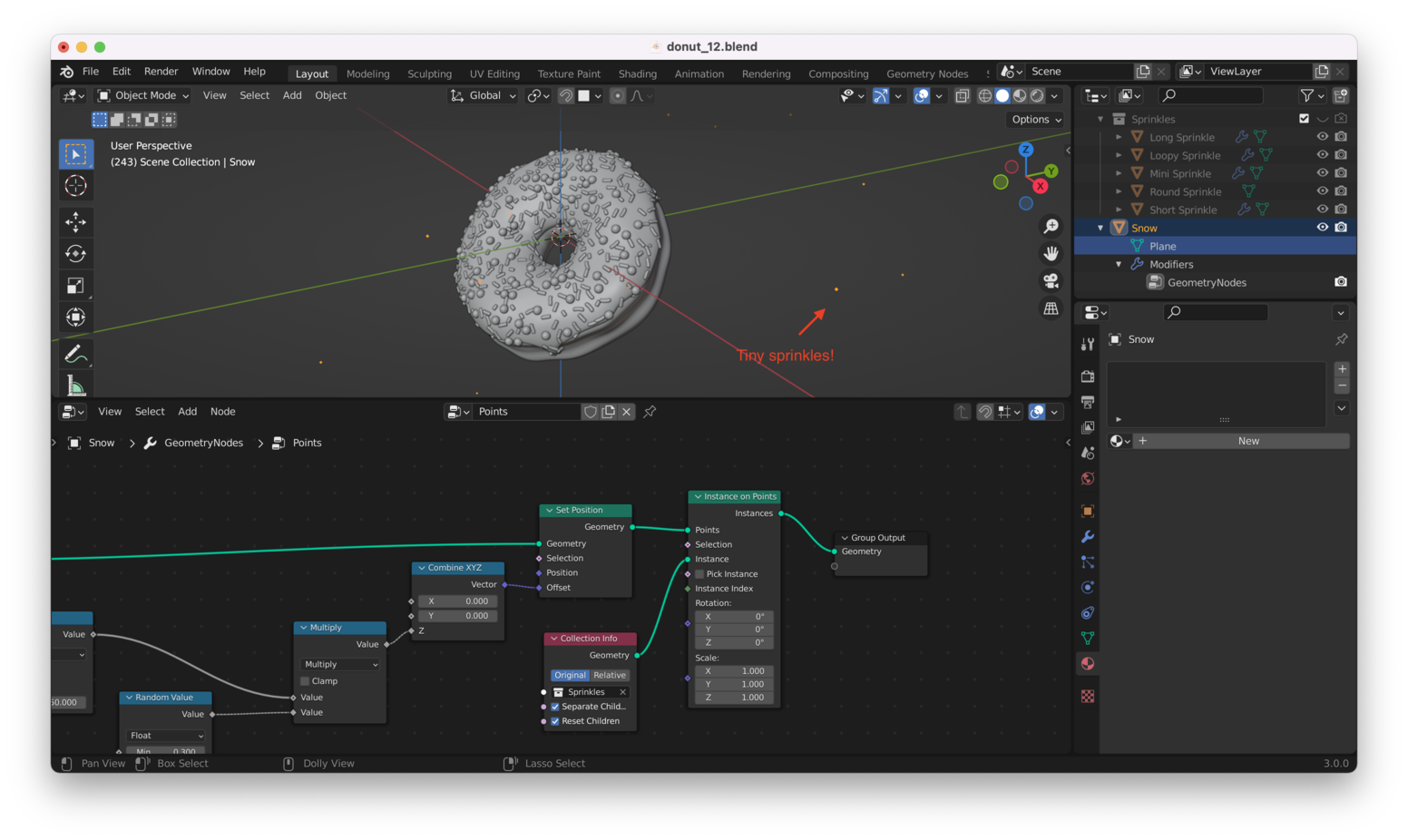Enable the Clamp checkbox in Multiply node
Screen dimensions: 1408x840
(x=306, y=681)
